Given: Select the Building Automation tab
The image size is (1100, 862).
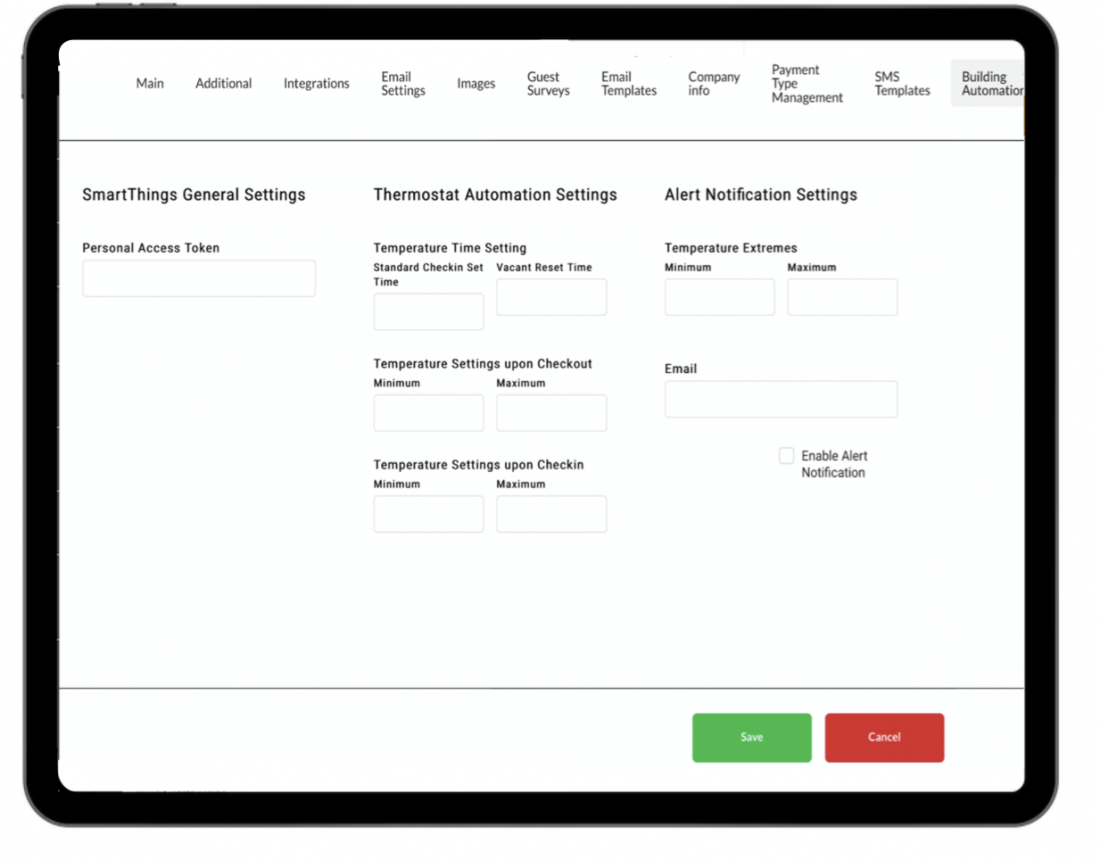Looking at the screenshot, I should pyautogui.click(x=988, y=84).
